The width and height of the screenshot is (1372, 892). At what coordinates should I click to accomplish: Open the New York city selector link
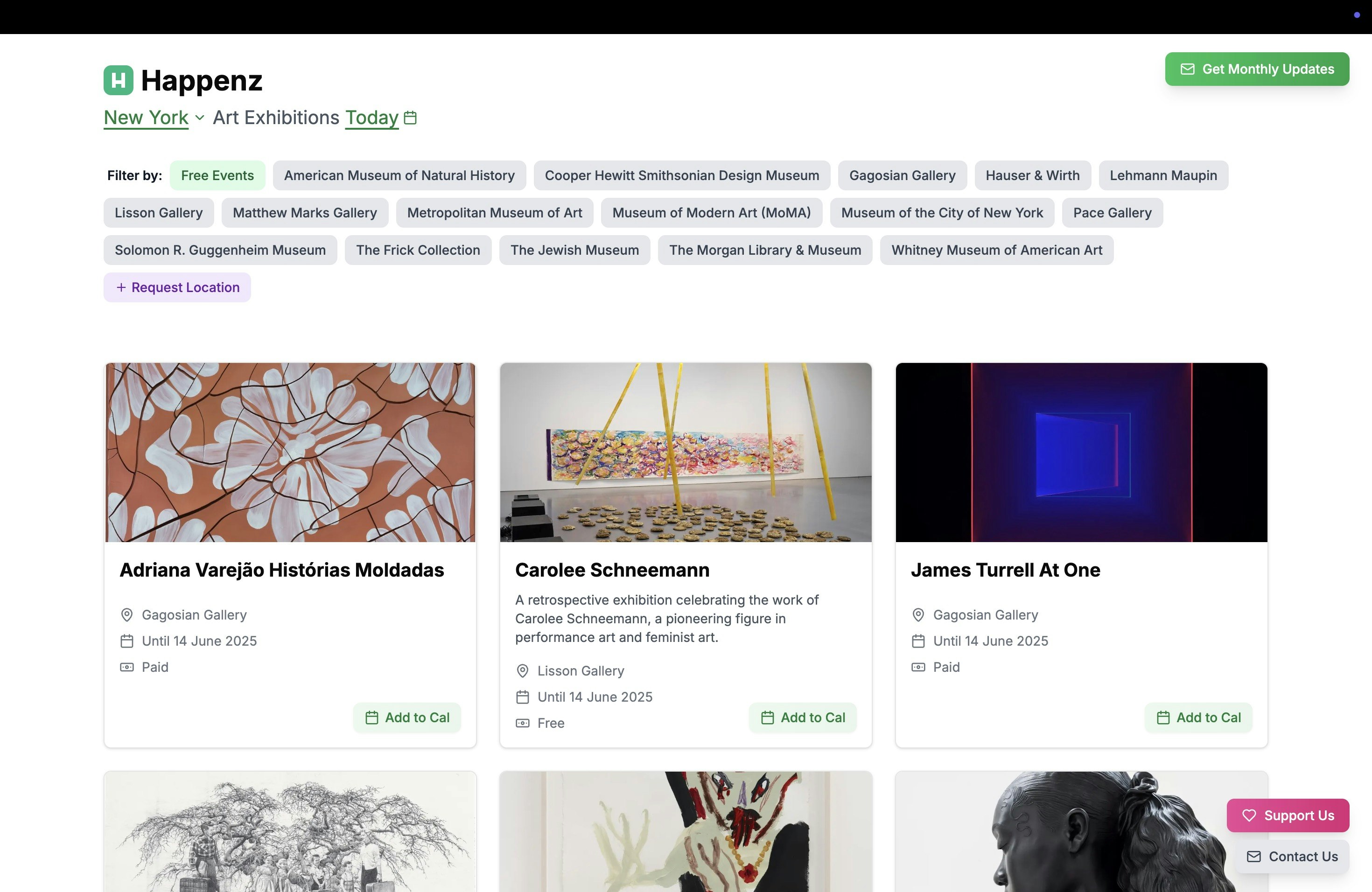tap(146, 118)
